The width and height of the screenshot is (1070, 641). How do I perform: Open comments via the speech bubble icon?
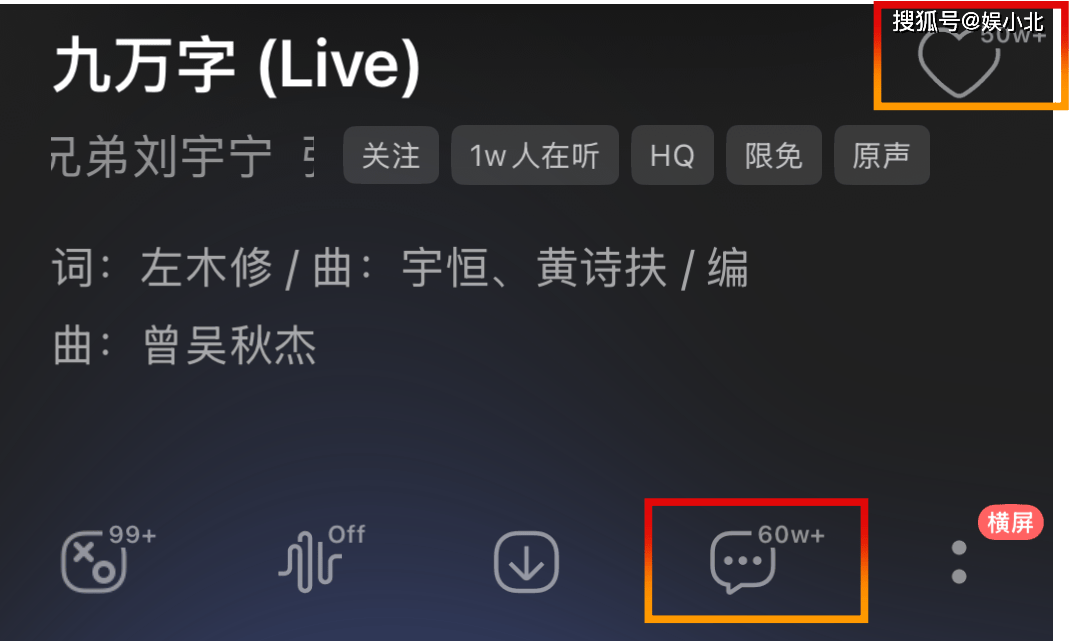click(x=742, y=562)
